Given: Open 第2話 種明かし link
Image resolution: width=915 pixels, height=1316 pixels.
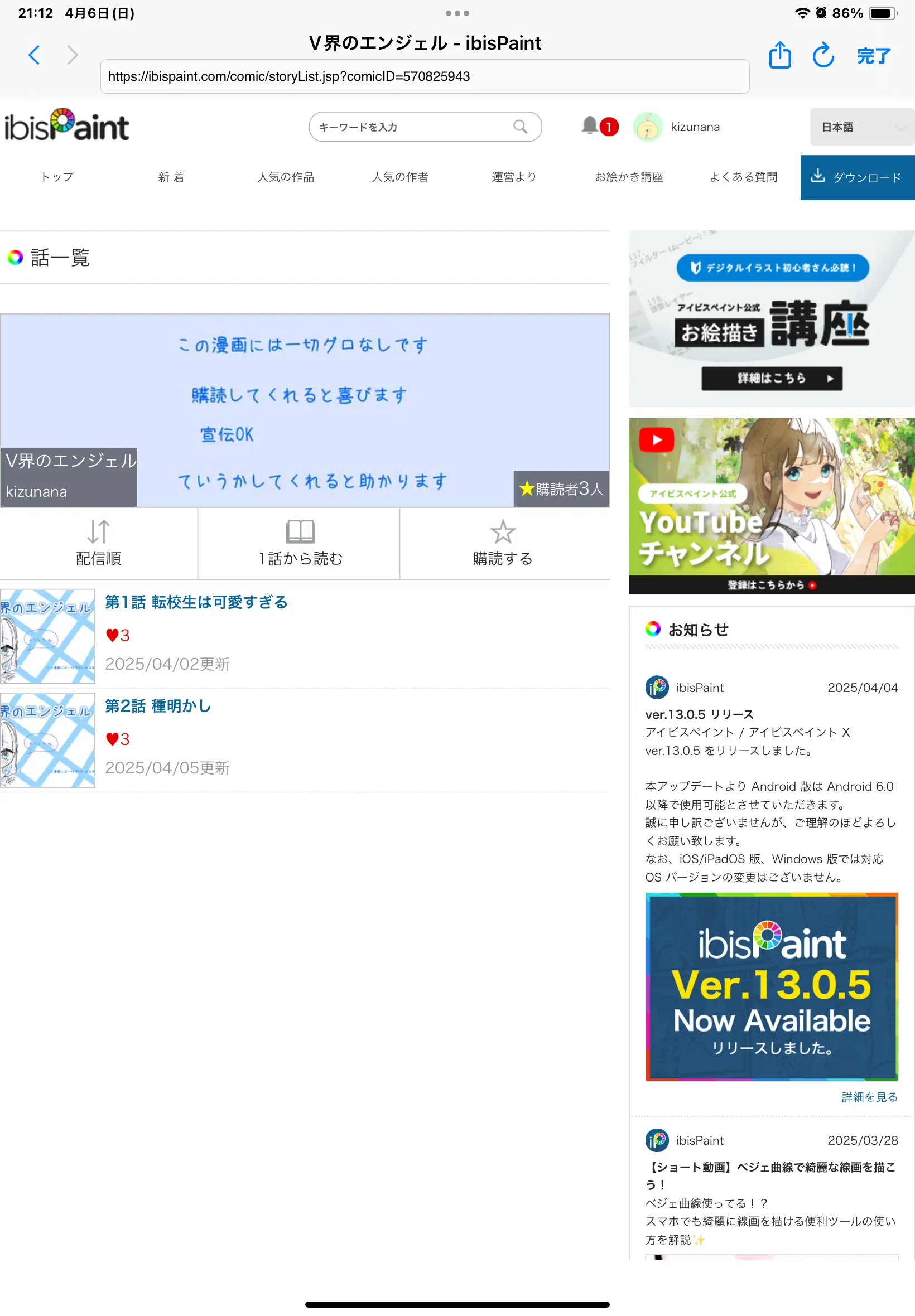Looking at the screenshot, I should [x=158, y=706].
